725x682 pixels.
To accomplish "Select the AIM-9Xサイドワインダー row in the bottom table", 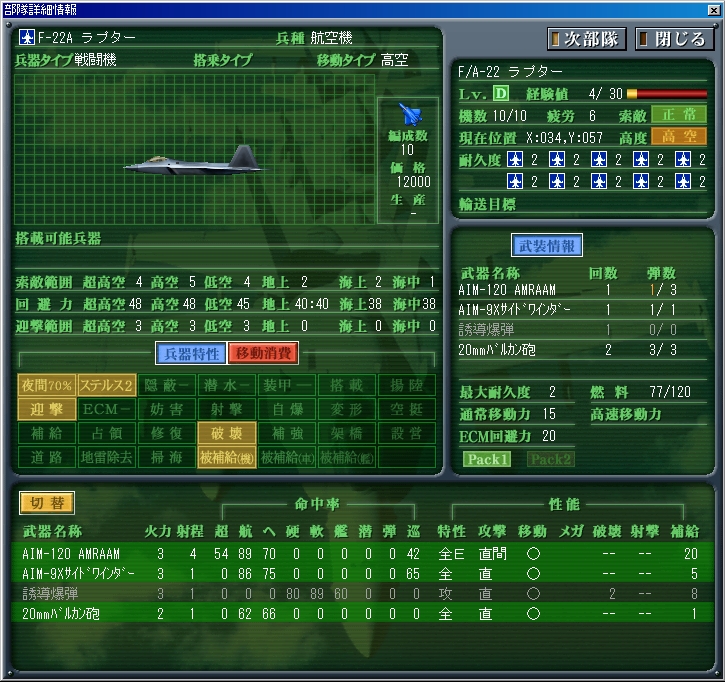I will [x=362, y=574].
